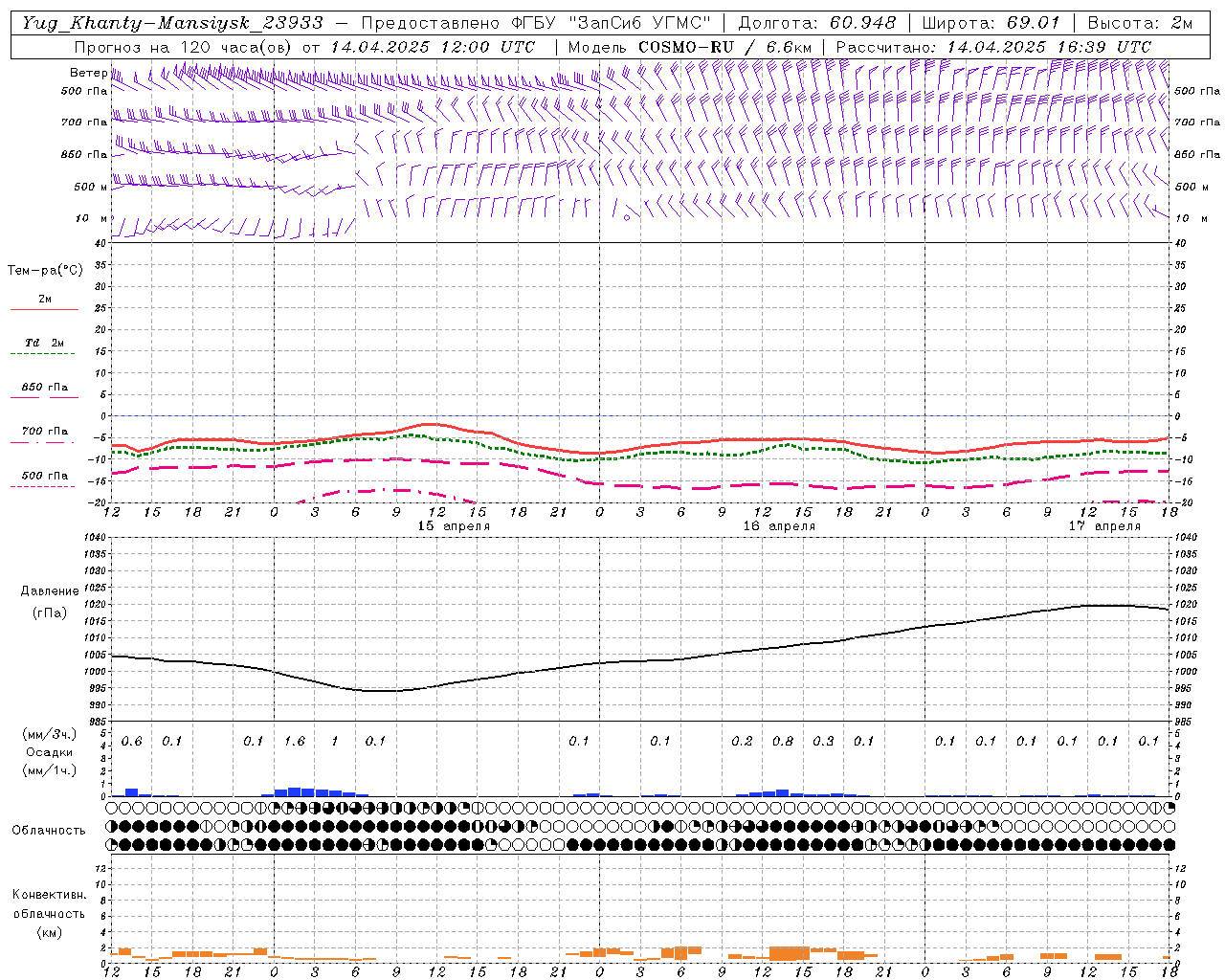Click the station title Yug_Khanty-Mansiysk_23933

click(x=172, y=23)
